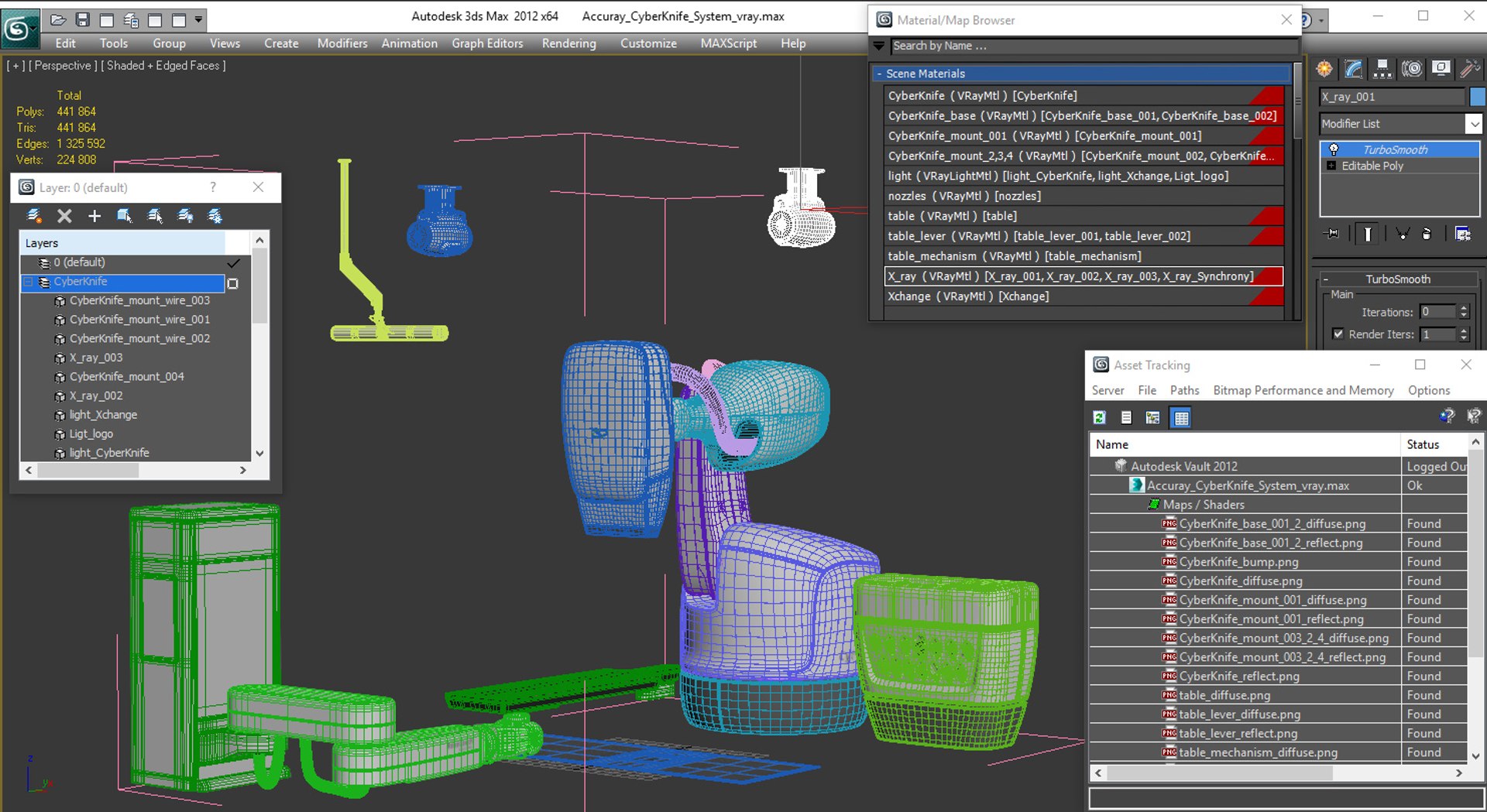
Task: Click the Pin Stack icon
Action: click(1333, 233)
